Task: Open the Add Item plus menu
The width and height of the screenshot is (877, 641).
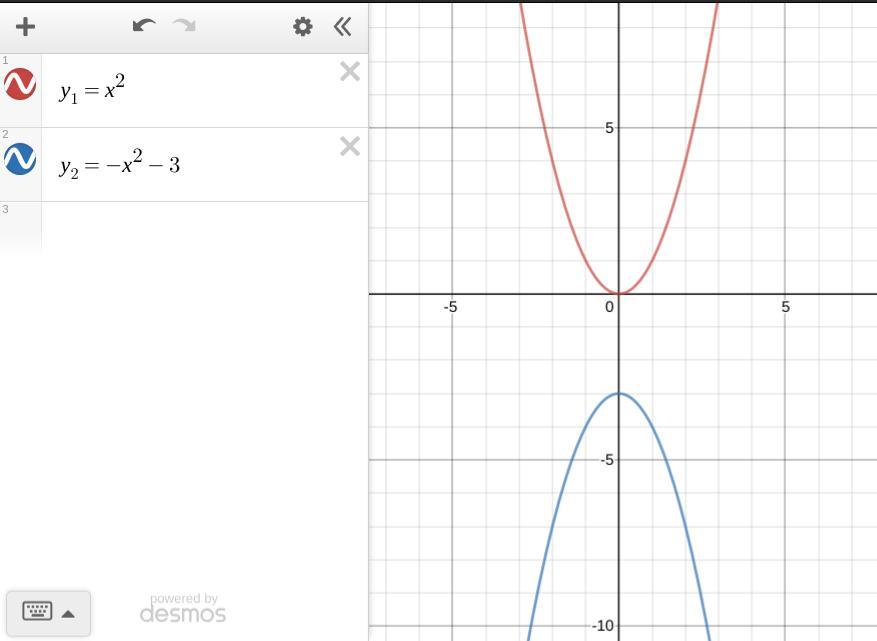Action: point(25,26)
